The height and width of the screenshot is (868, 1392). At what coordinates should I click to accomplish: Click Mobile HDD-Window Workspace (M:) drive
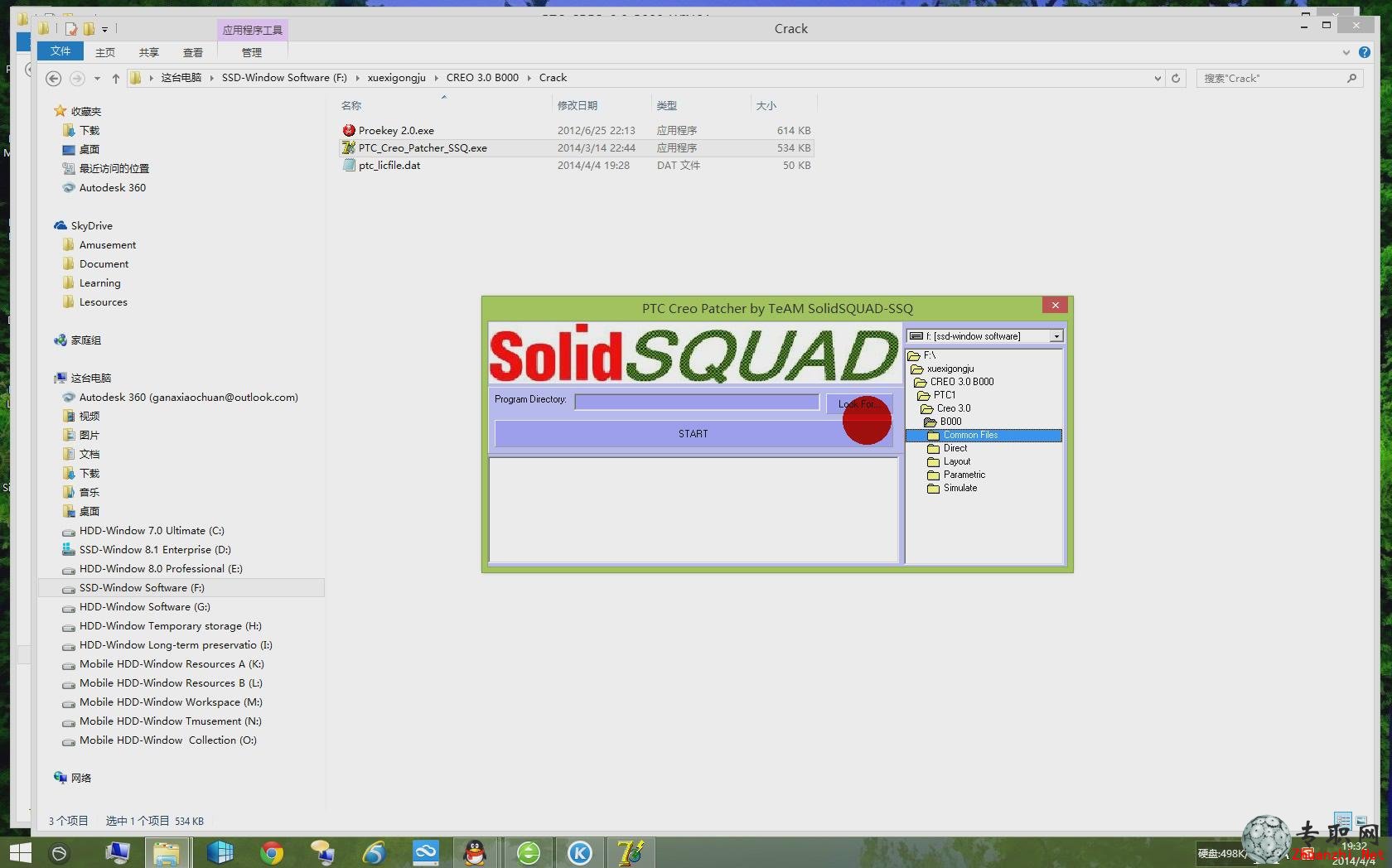pos(171,702)
